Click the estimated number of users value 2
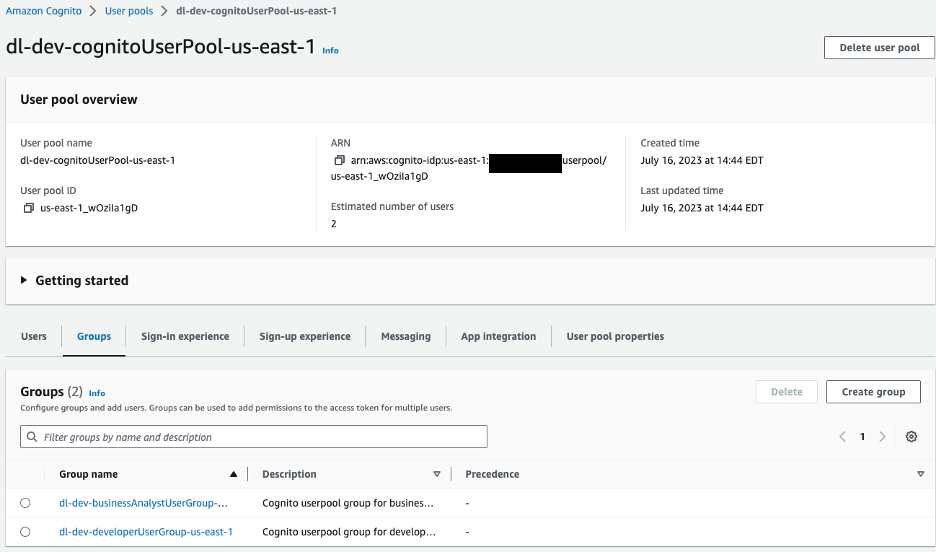Viewport: 936px width, 552px height. [334, 224]
